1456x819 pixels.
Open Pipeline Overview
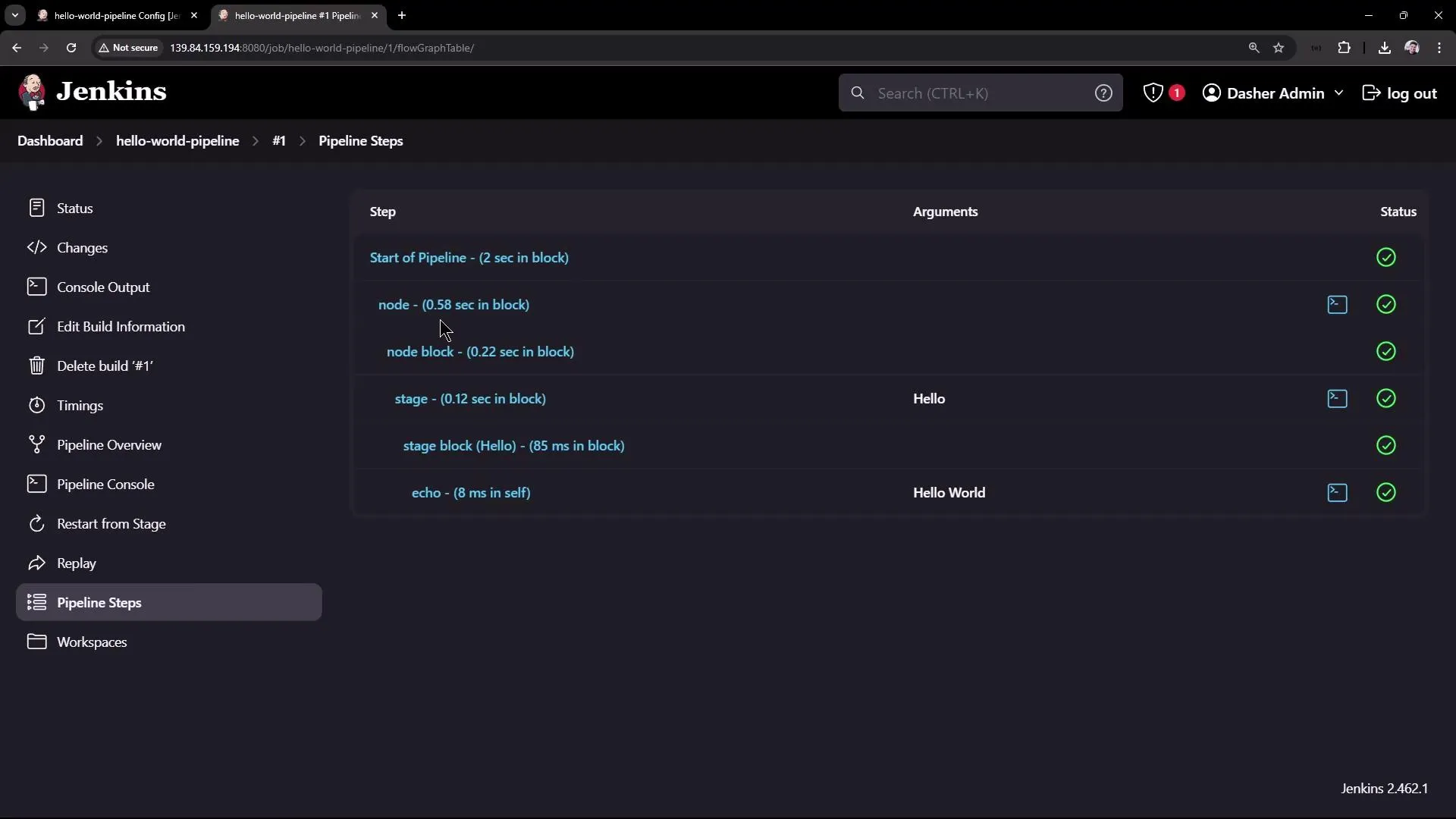[x=109, y=445]
